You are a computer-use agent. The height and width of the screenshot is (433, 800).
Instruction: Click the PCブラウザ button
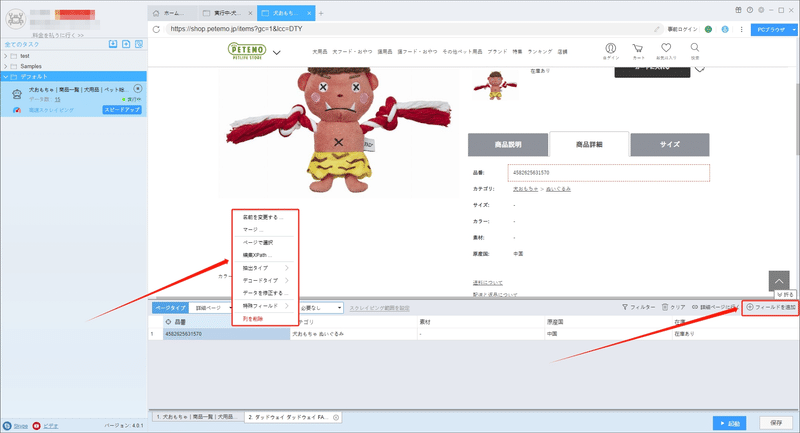770,30
